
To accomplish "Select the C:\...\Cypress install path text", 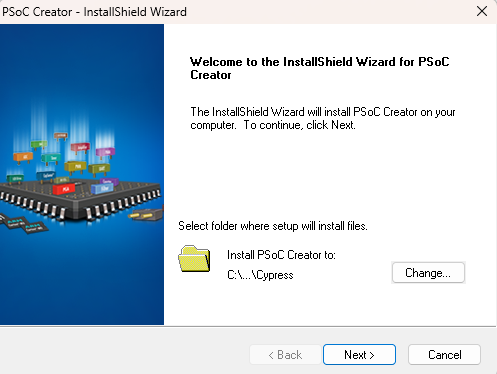I will point(260,275).
